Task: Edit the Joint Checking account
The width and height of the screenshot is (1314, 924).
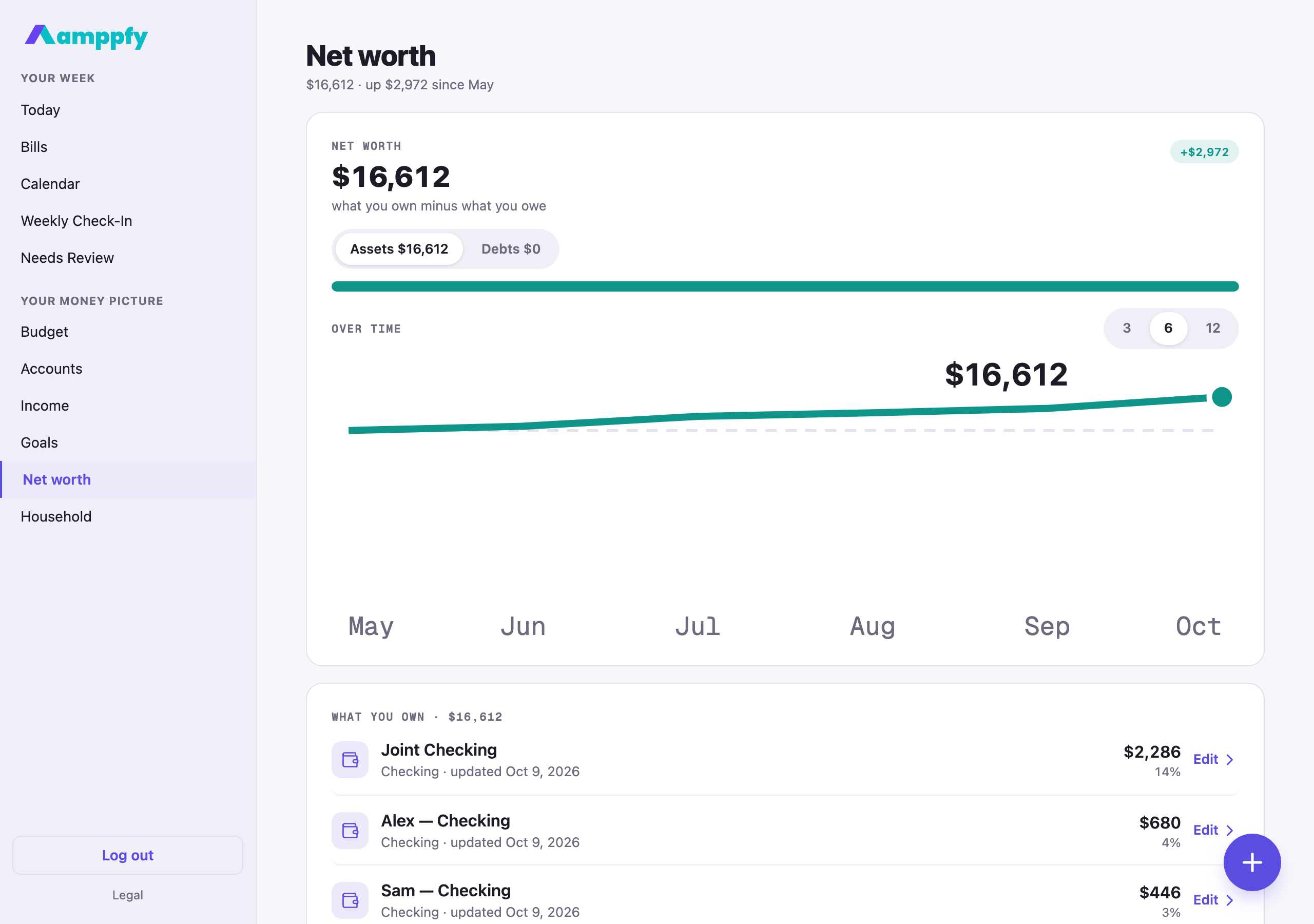Action: click(x=1205, y=760)
